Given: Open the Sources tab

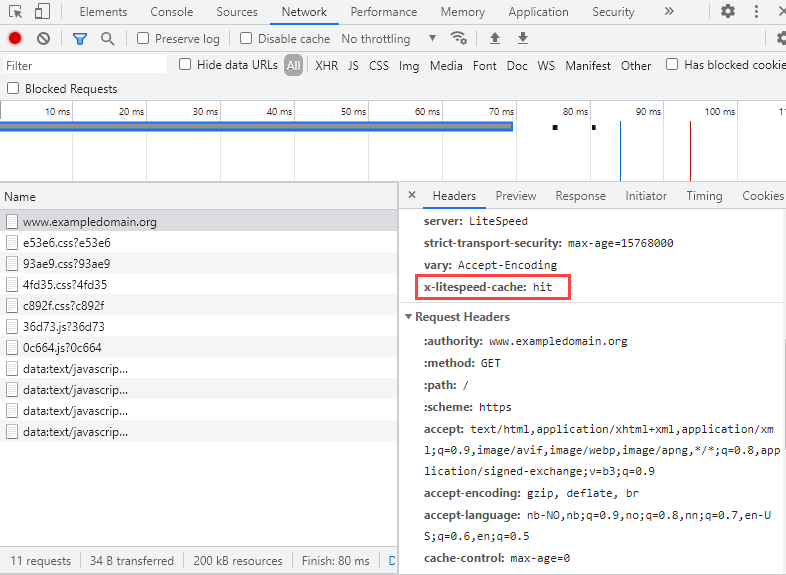Looking at the screenshot, I should coord(237,12).
